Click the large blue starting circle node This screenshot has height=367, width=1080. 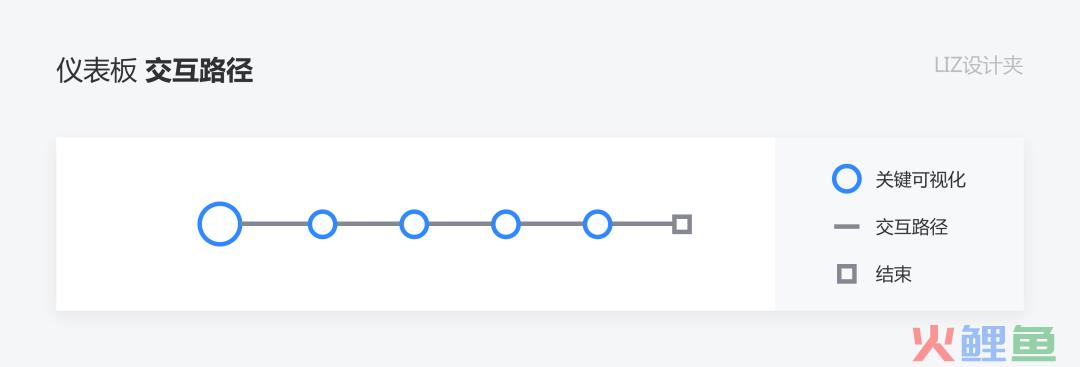pos(220,224)
